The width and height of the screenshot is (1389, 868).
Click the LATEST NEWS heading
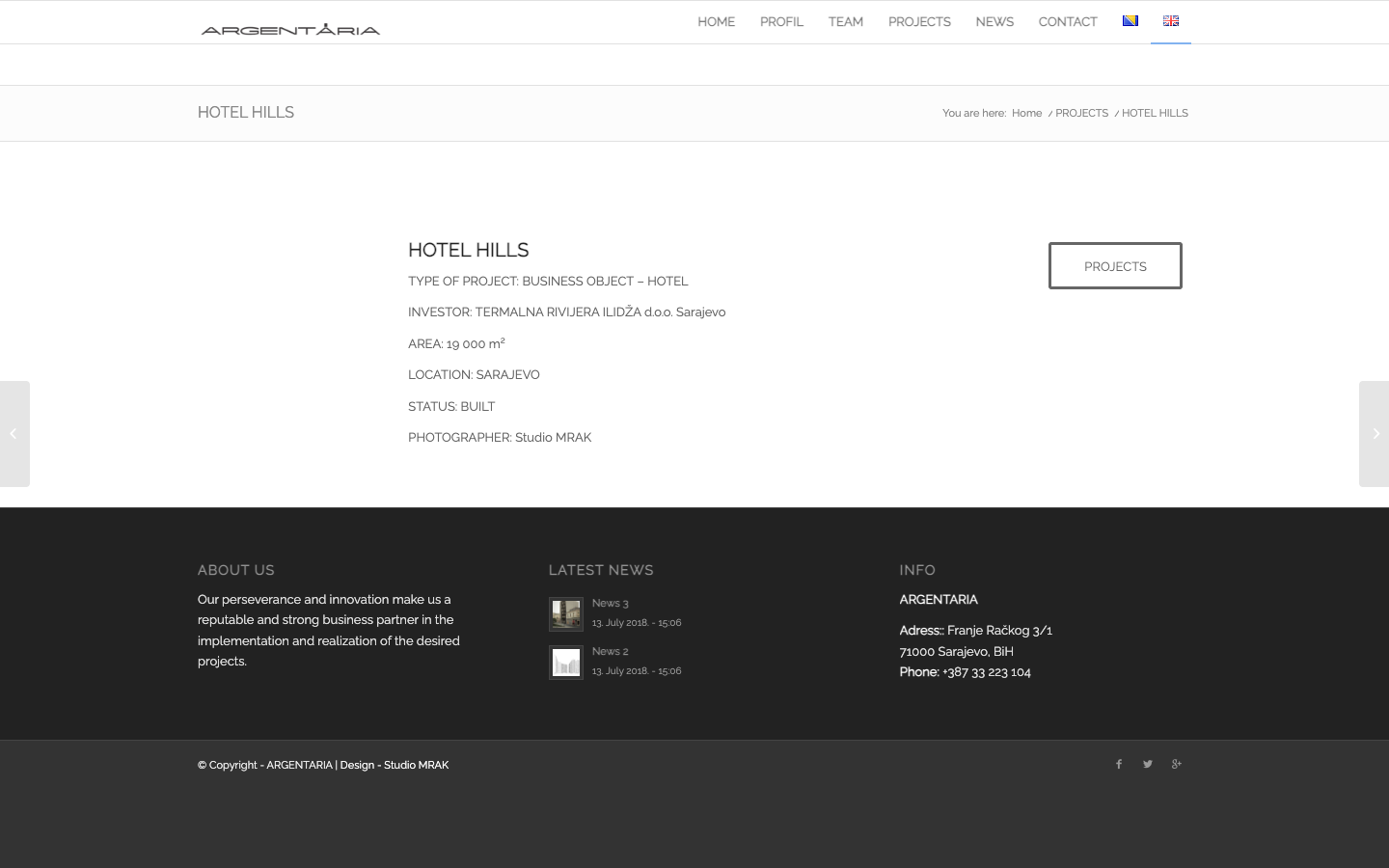pyautogui.click(x=601, y=570)
